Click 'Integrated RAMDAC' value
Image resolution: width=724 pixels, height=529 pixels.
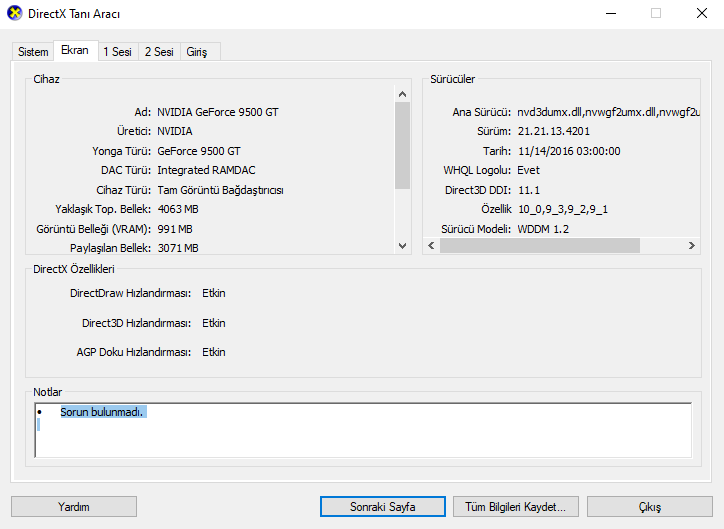[206, 170]
